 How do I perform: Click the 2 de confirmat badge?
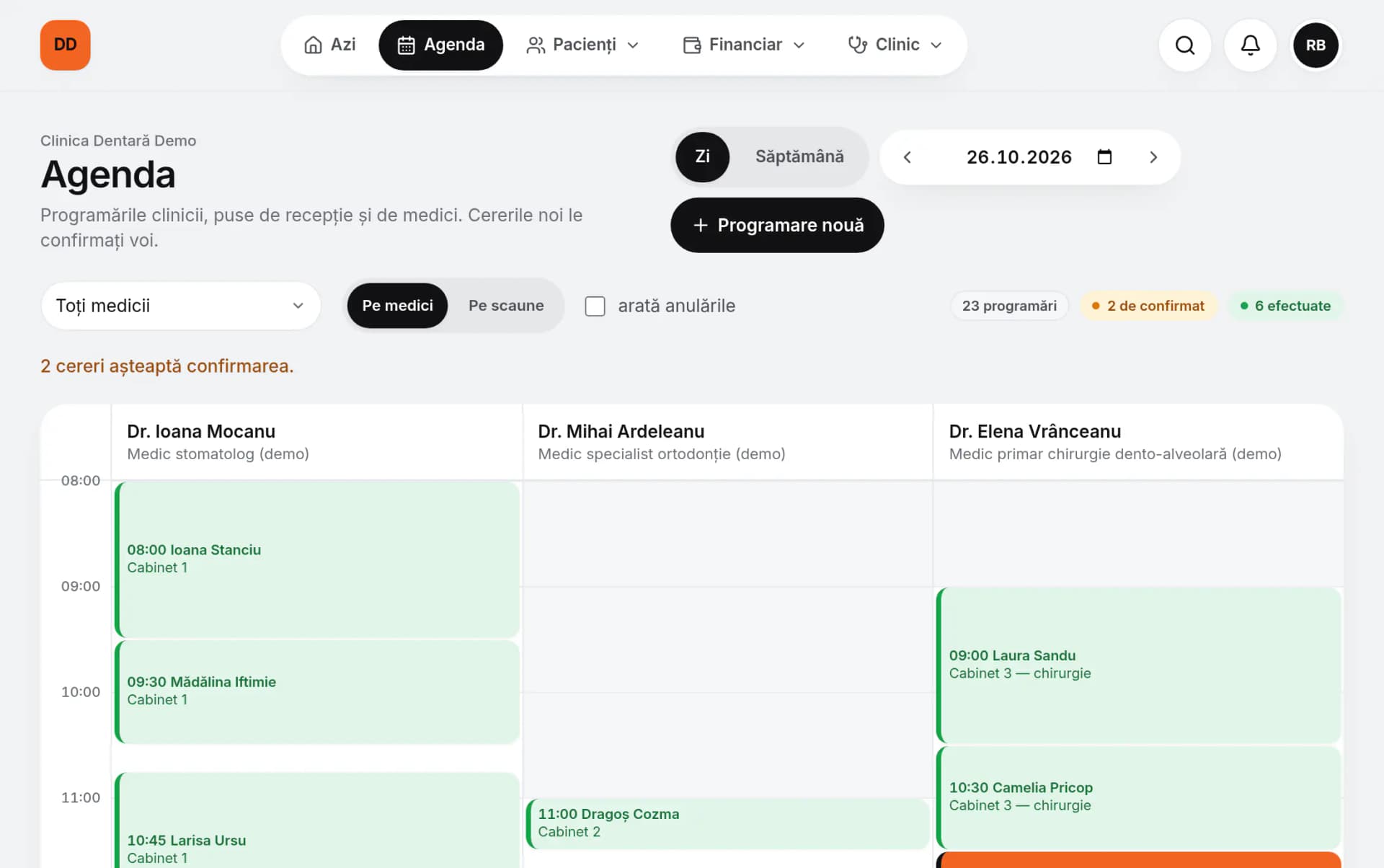pos(1148,306)
